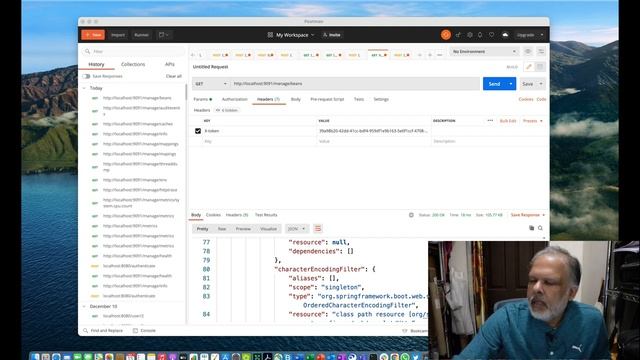Open the request Body tab
This screenshot has width=640, height=360.
(x=296, y=99)
